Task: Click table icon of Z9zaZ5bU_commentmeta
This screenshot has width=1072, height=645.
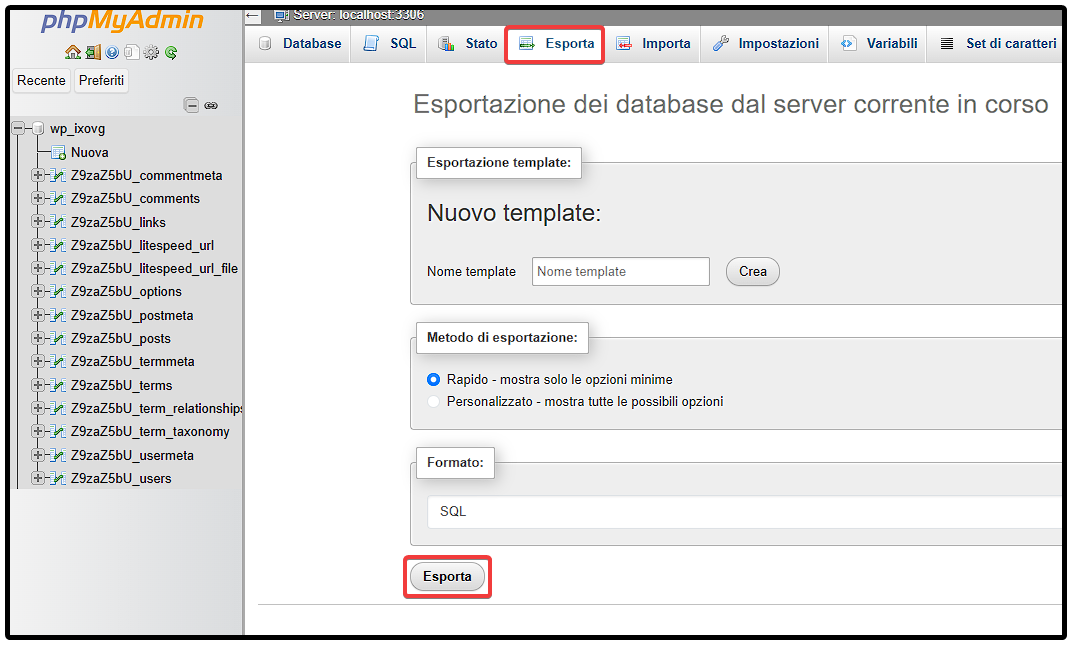Action: click(x=59, y=176)
